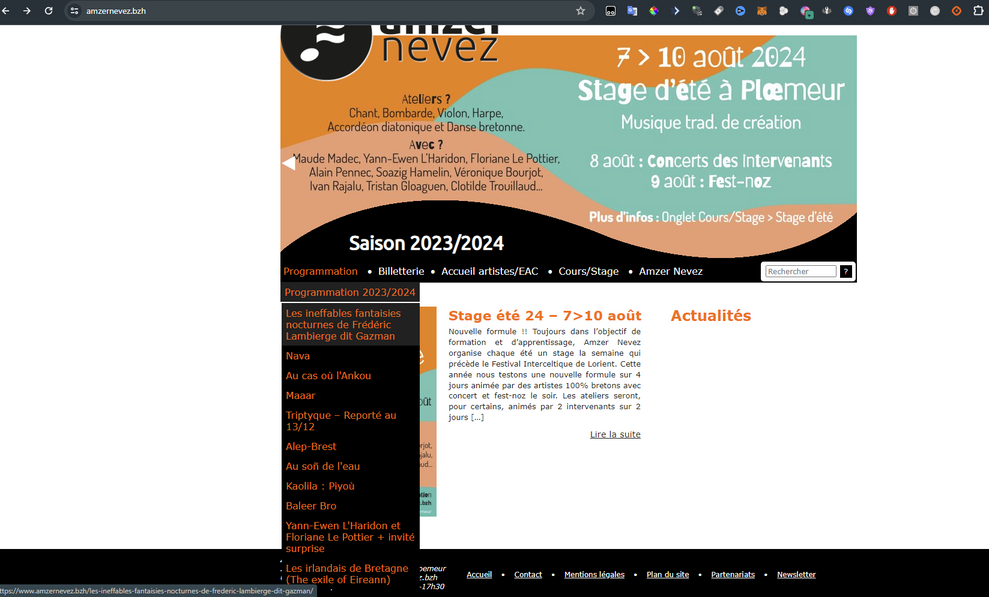Viewport: 989px width, 597px height.
Task: Open the Google Translate extension icon
Action: (x=632, y=11)
